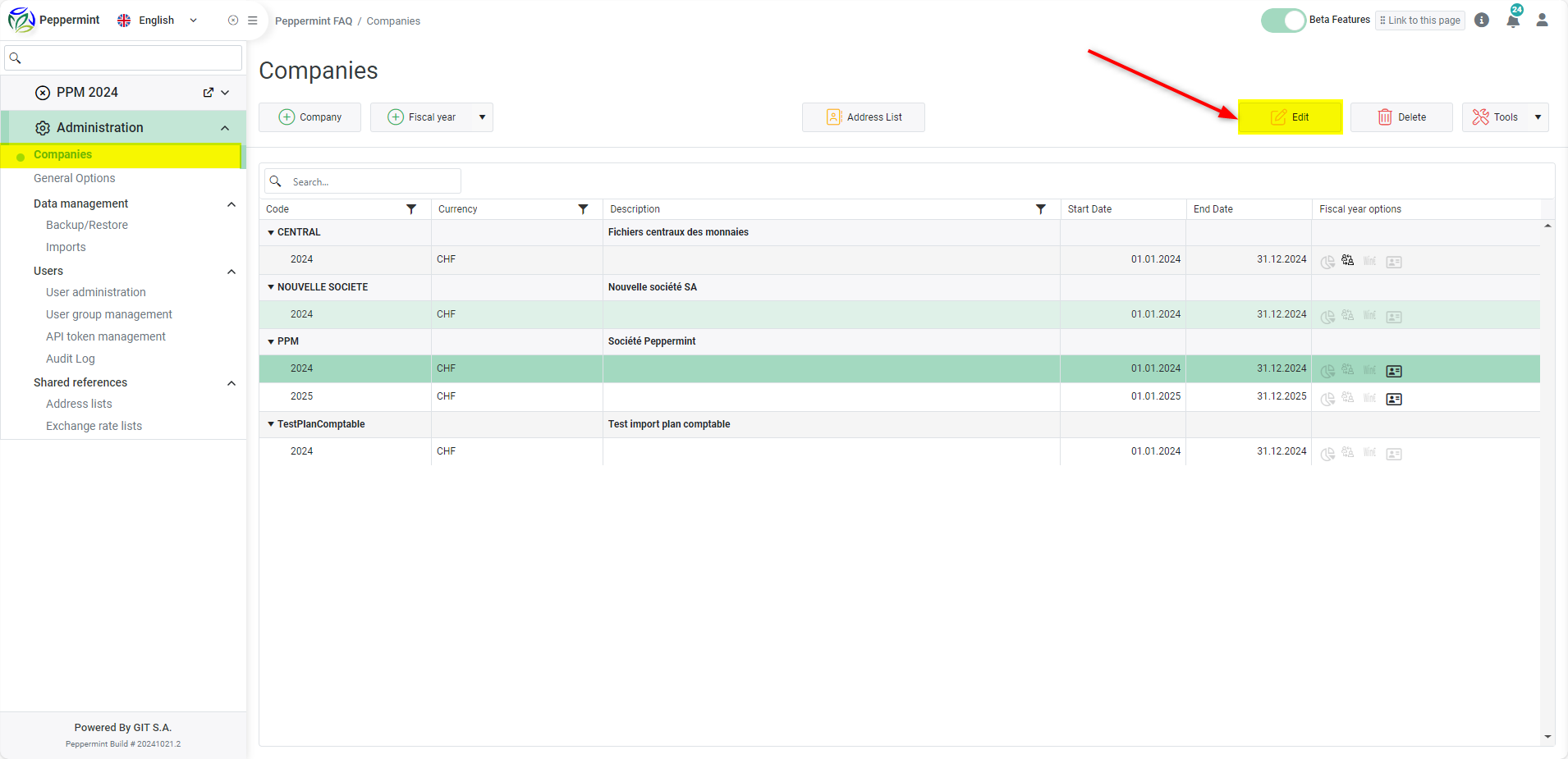Click the Delete button
1568x759 pixels.
click(1401, 117)
